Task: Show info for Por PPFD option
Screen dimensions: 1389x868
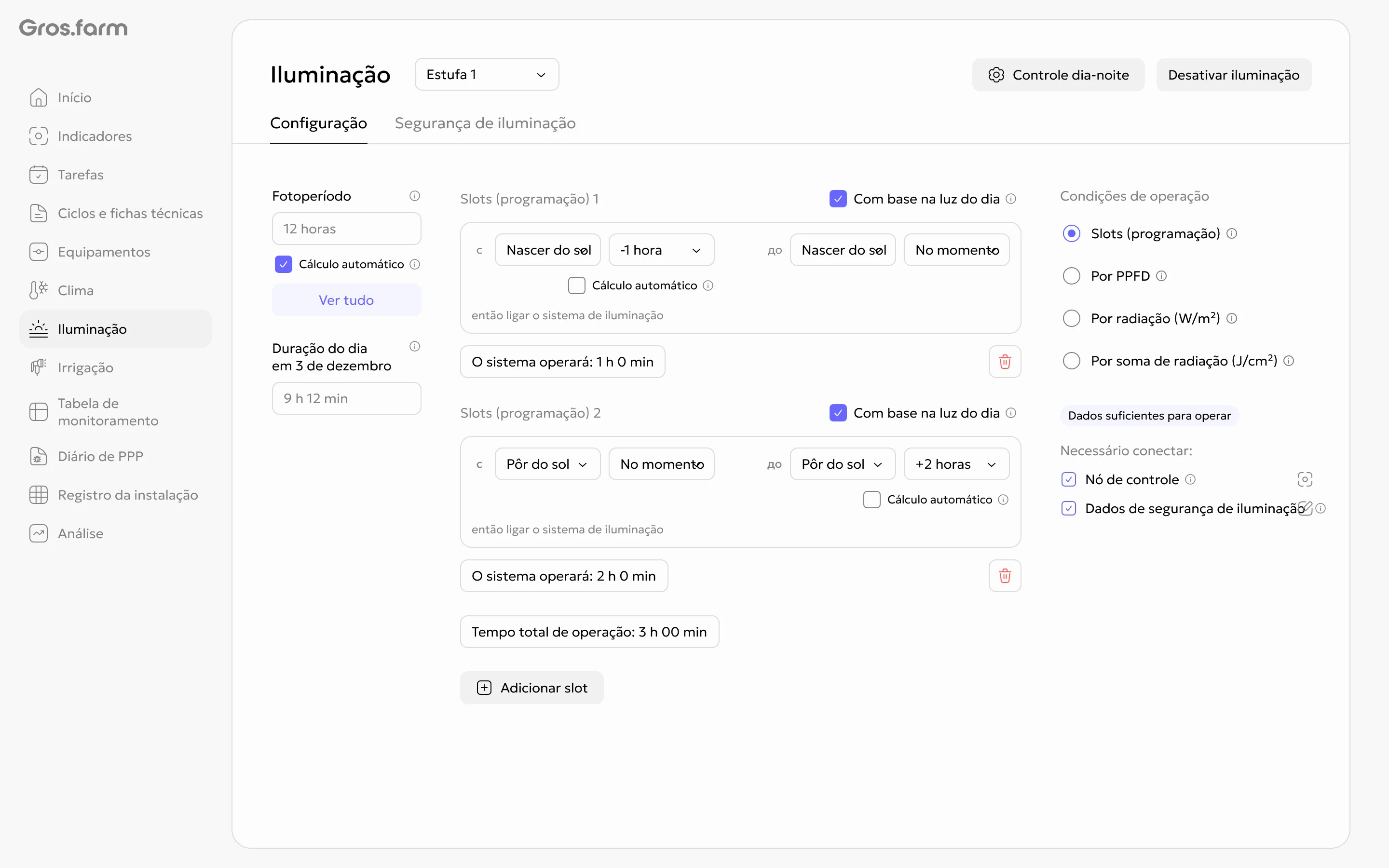Action: click(1161, 276)
